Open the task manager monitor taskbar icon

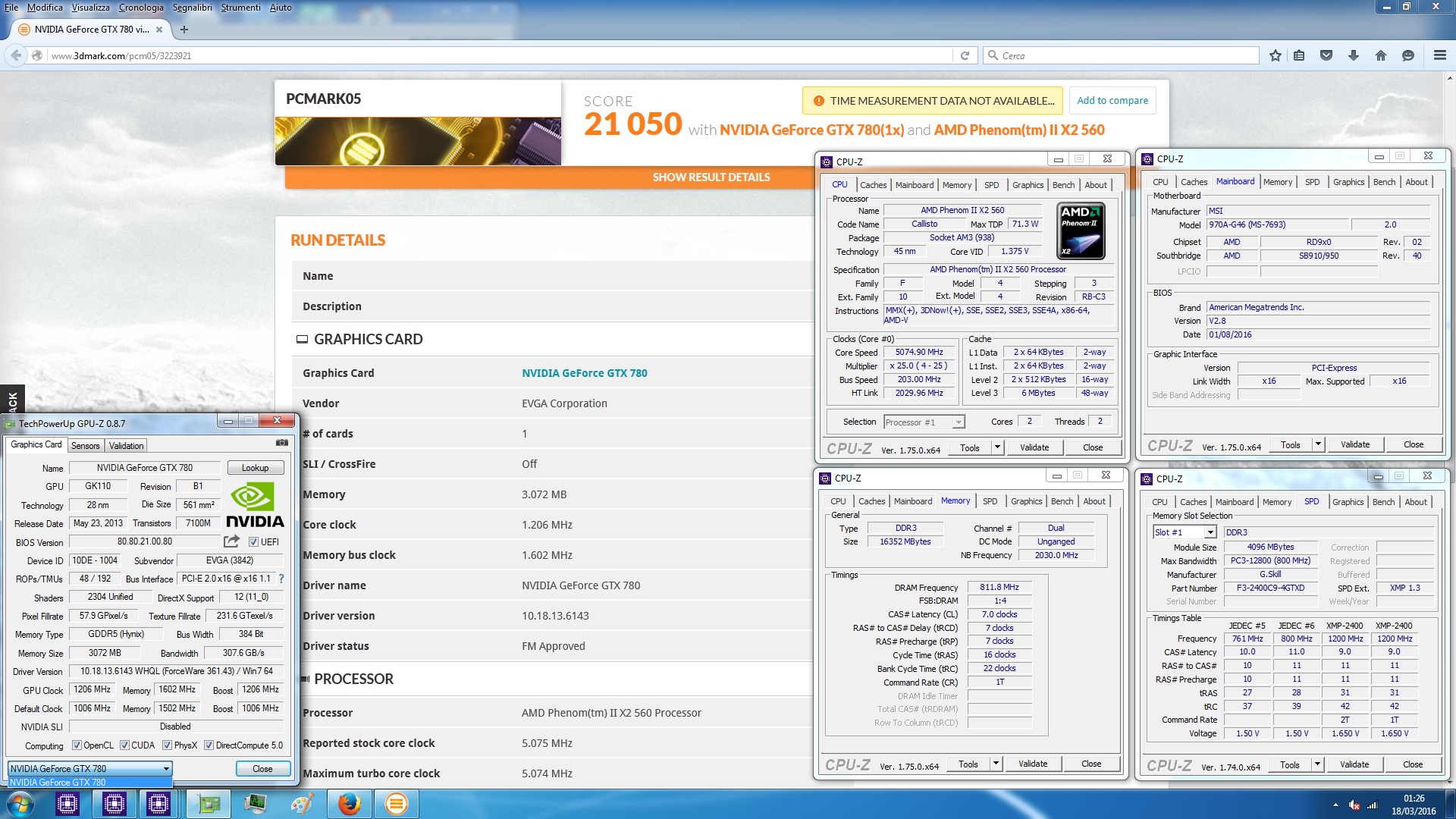(255, 804)
